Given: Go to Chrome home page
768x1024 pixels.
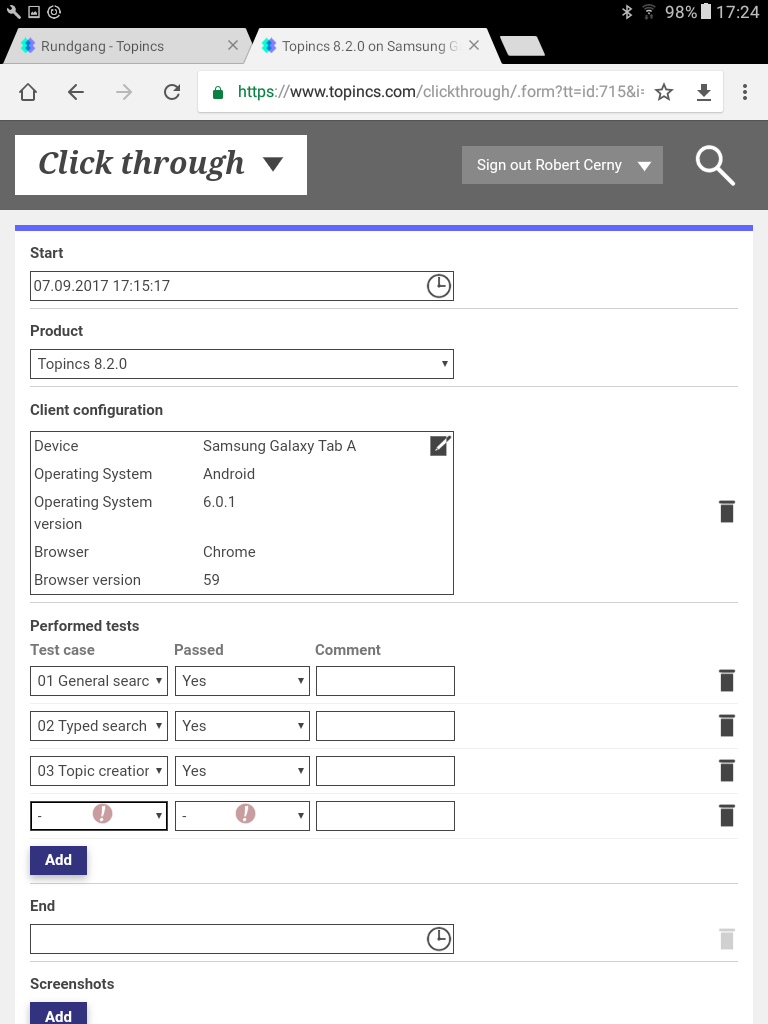Looking at the screenshot, I should [x=28, y=92].
